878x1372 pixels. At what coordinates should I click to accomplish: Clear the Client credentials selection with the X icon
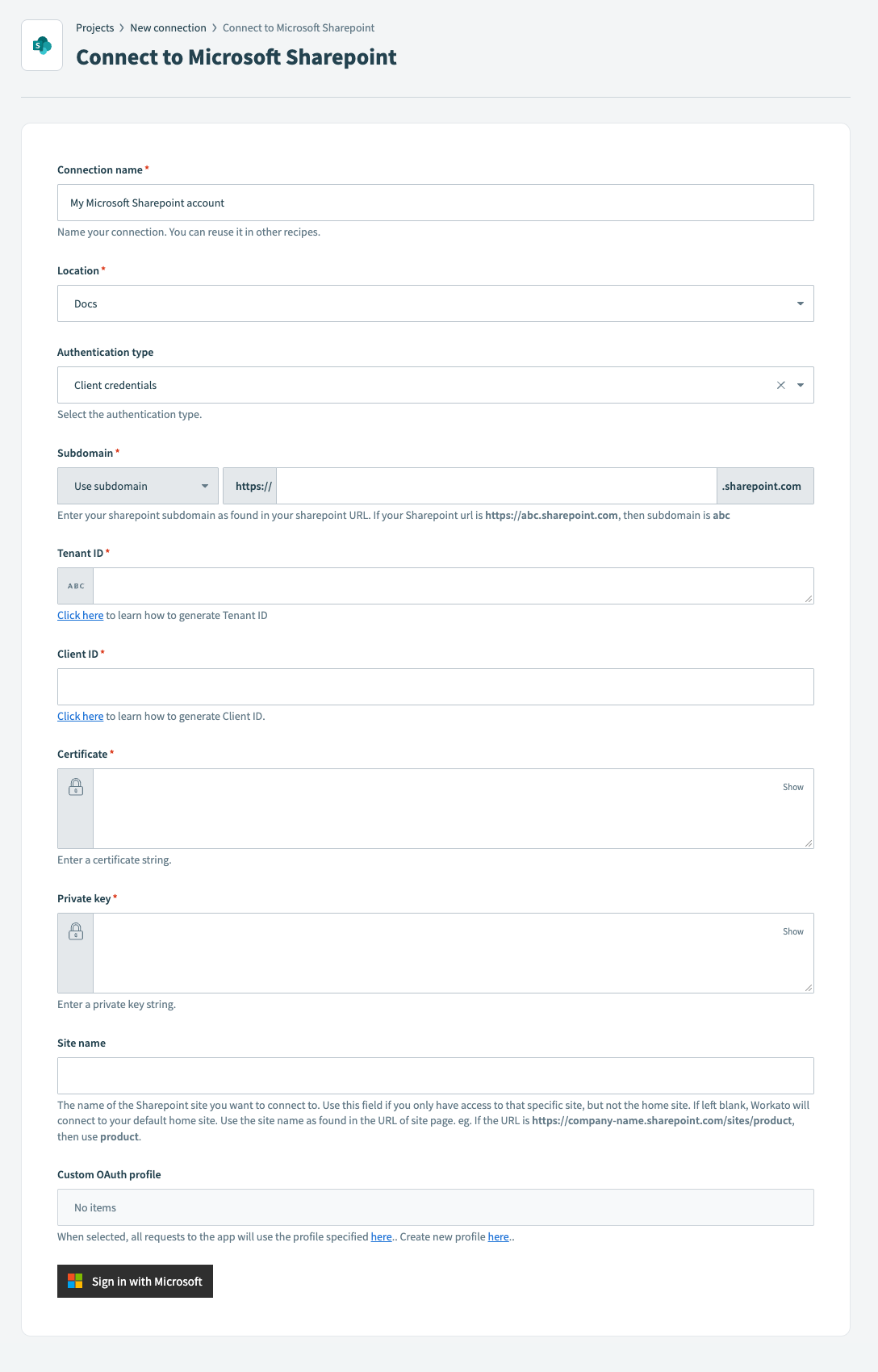pos(780,385)
